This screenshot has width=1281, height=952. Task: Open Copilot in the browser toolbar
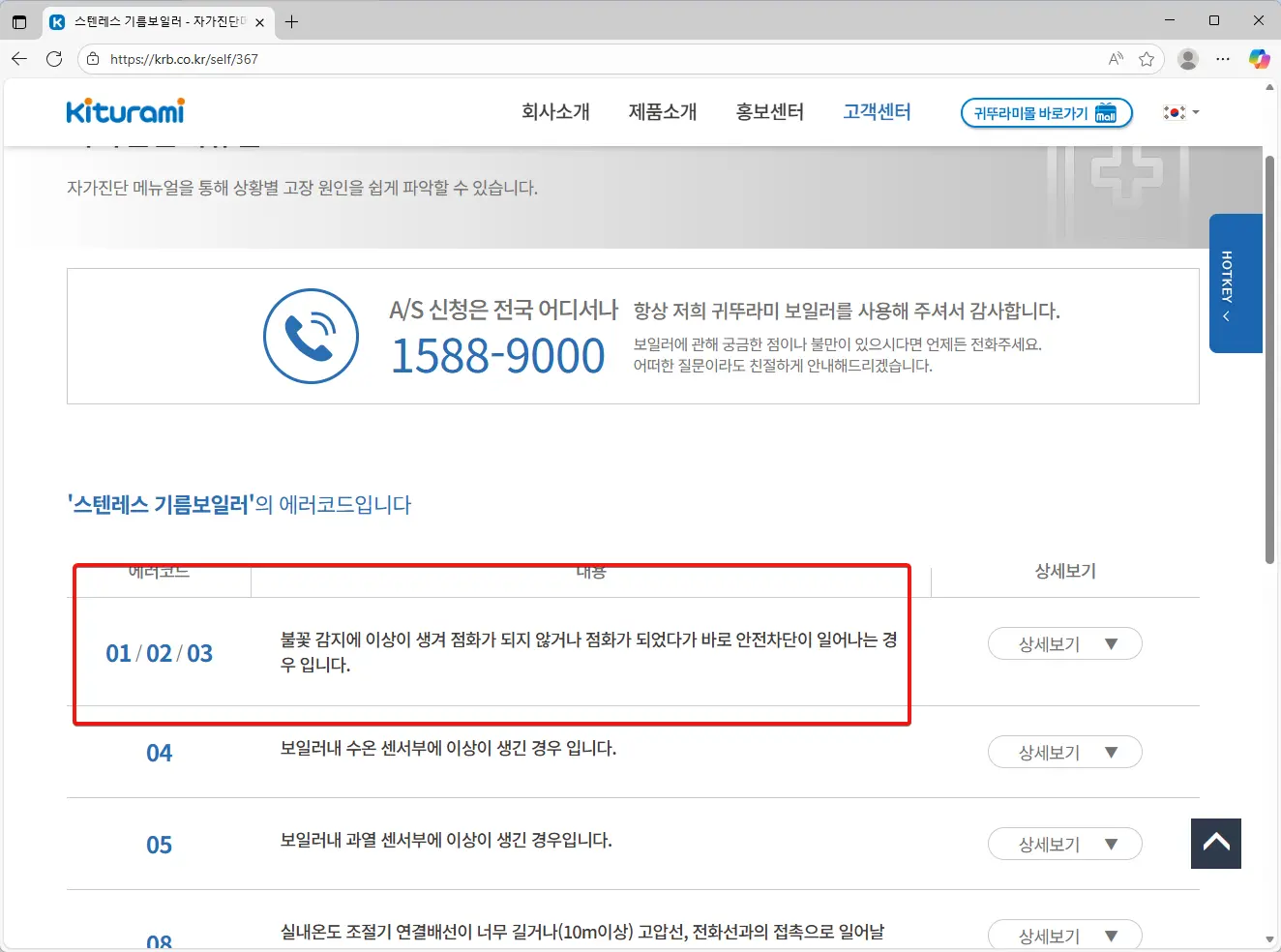[x=1259, y=58]
